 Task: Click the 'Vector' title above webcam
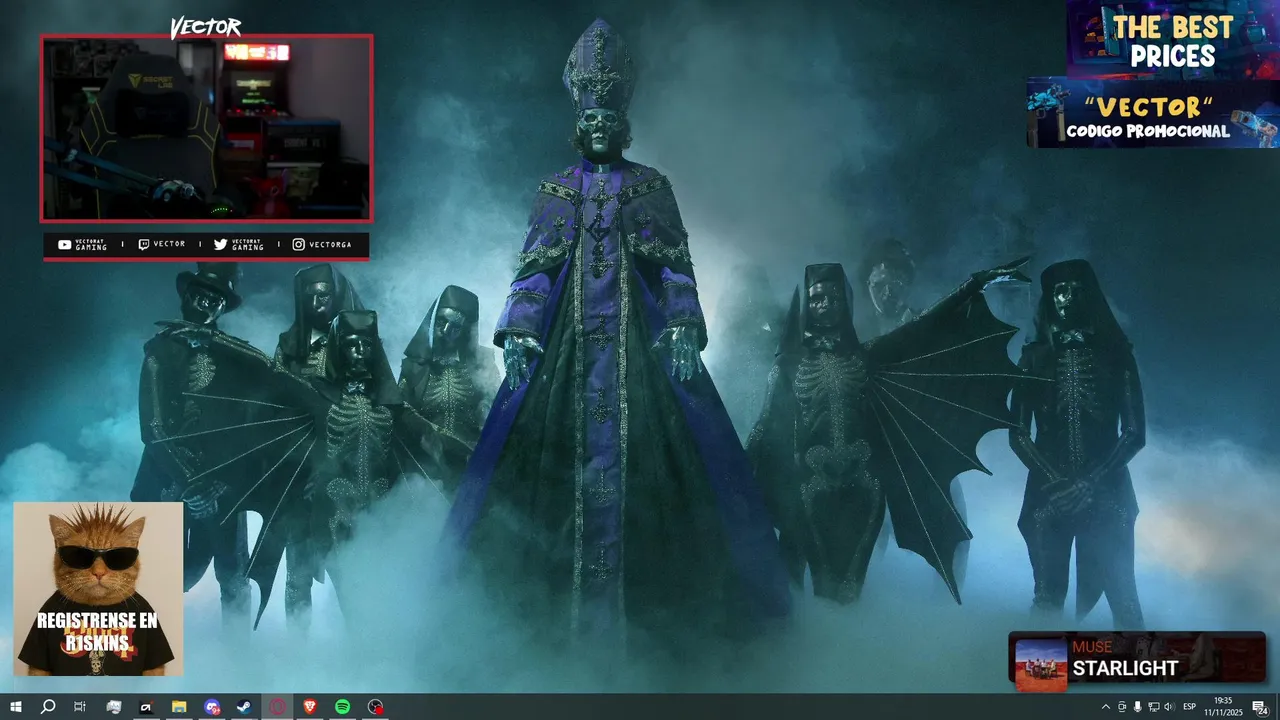coord(205,28)
